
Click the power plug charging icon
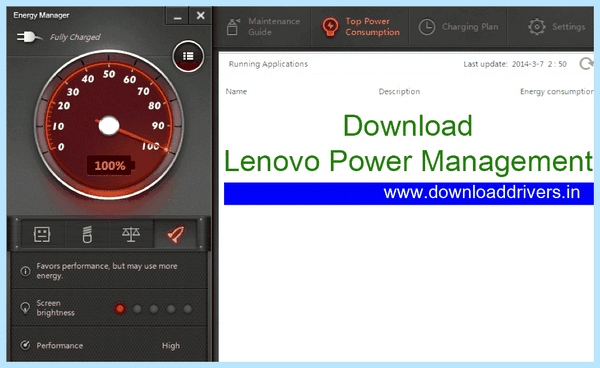pyautogui.click(x=29, y=37)
